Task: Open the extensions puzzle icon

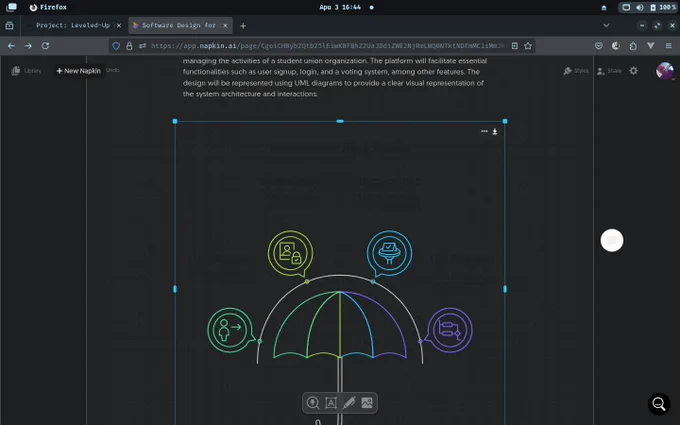Action: tap(633, 46)
